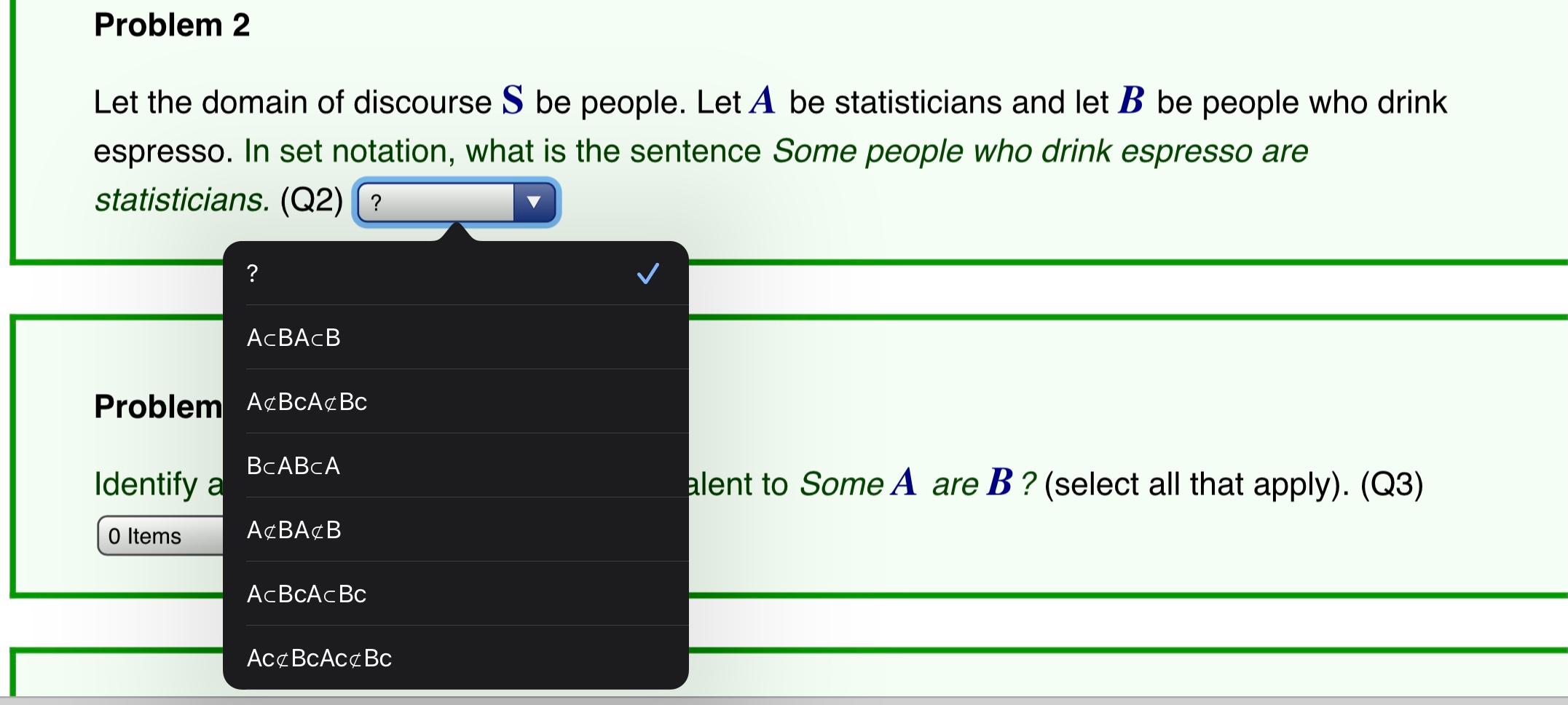This screenshot has width=1568, height=705.
Task: Click the blue checkmark next to ?
Action: tap(647, 273)
